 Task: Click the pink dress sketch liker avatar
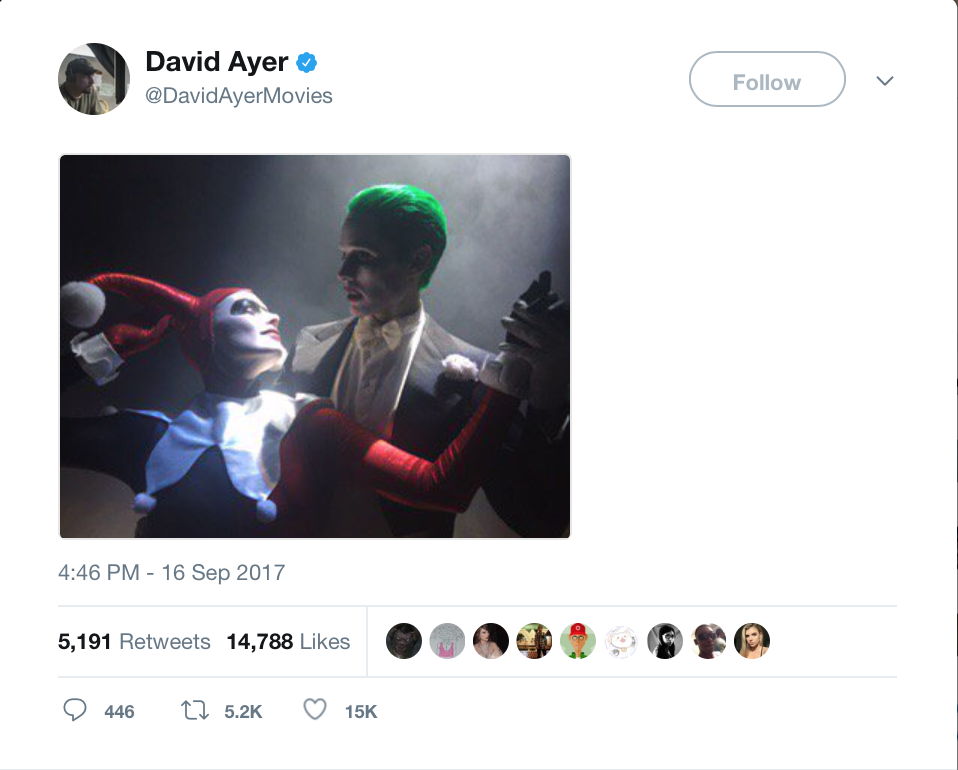(448, 641)
